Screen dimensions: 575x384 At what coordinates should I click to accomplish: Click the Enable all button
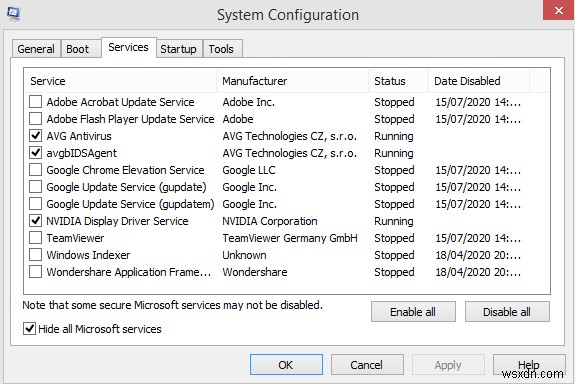[413, 312]
